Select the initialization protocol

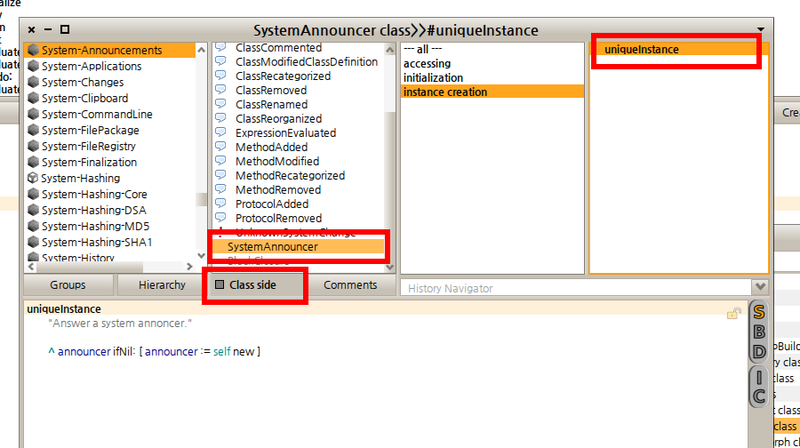[x=432, y=78]
